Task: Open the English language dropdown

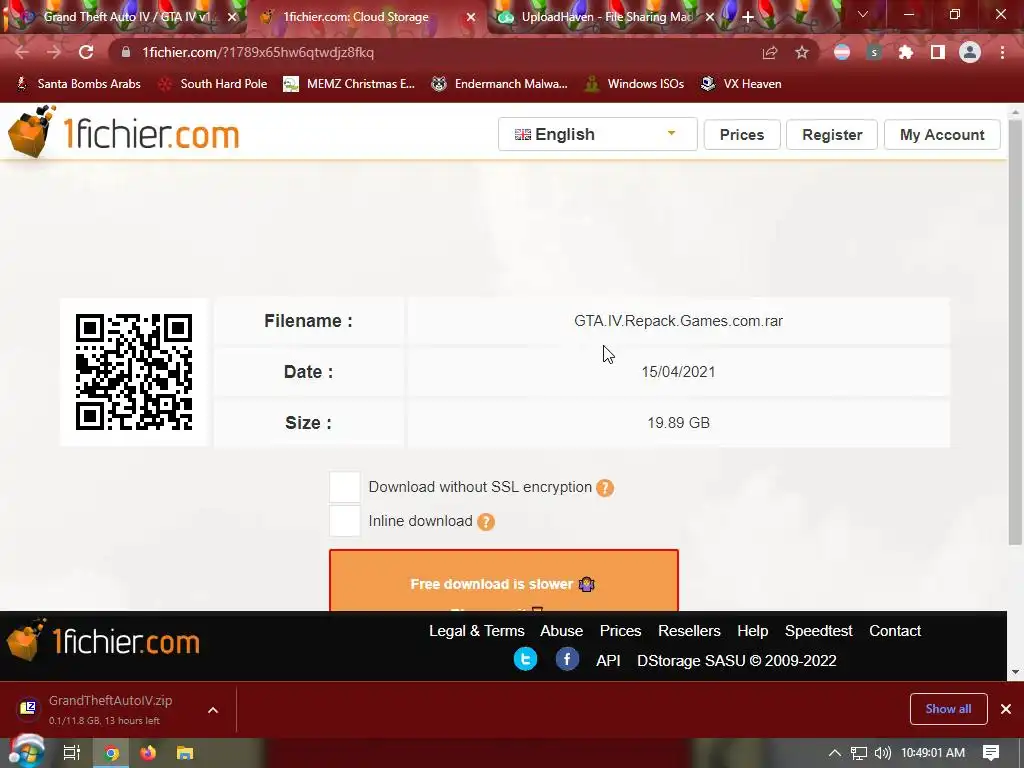Action: pos(598,135)
